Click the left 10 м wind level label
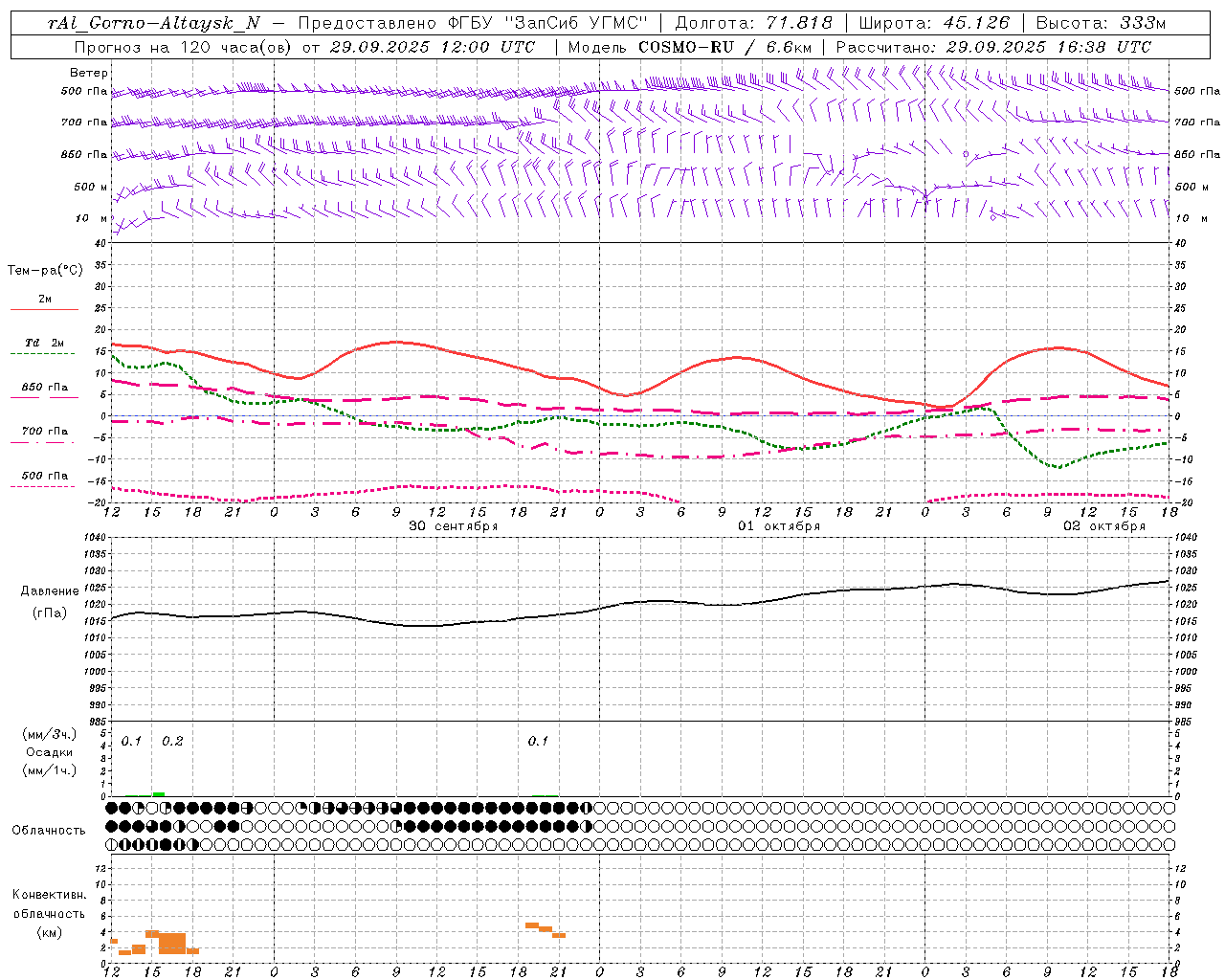Screen dimensions: 1225x980 [x=92, y=218]
